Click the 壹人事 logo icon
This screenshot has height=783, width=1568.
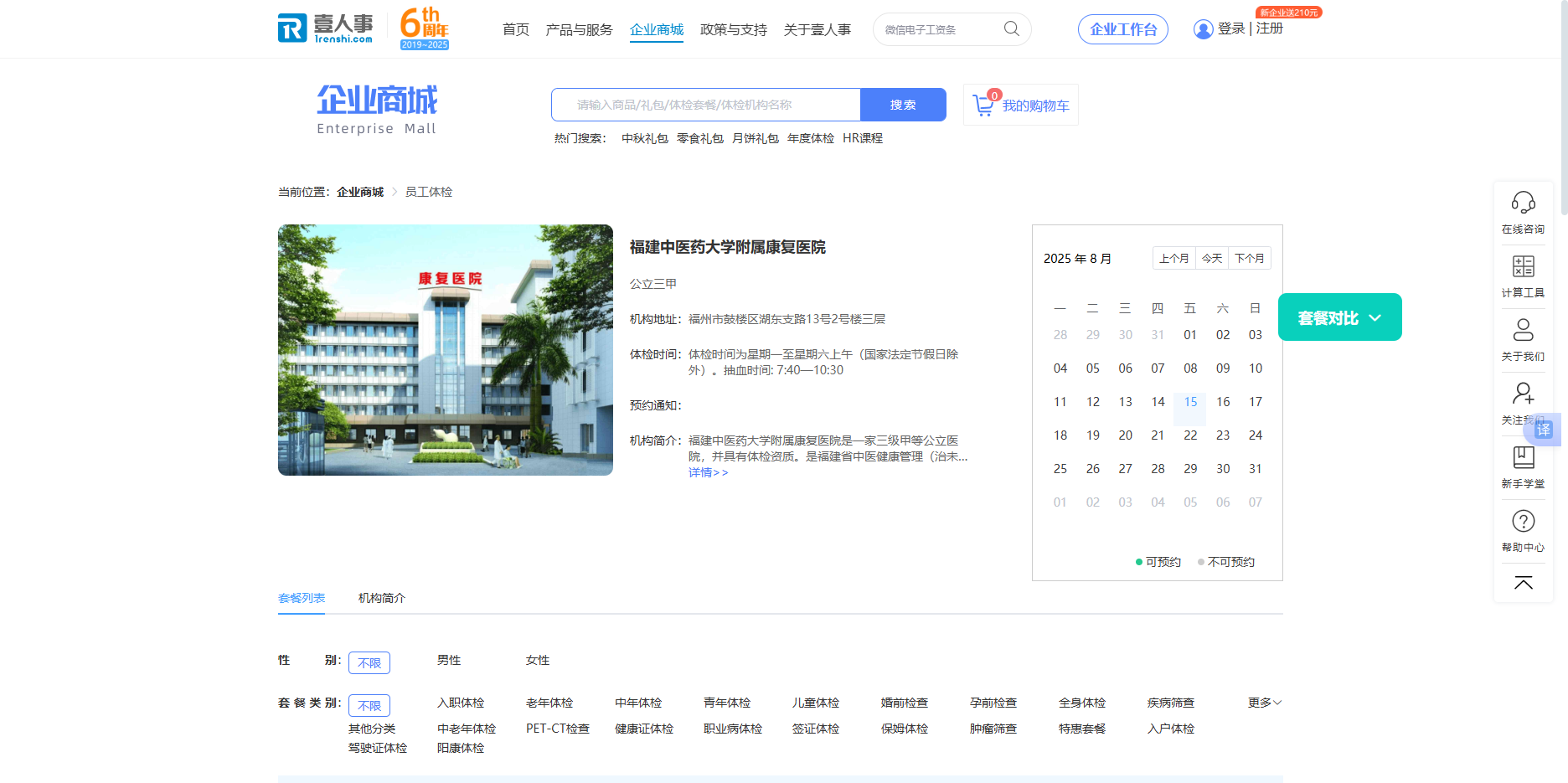[326, 28]
